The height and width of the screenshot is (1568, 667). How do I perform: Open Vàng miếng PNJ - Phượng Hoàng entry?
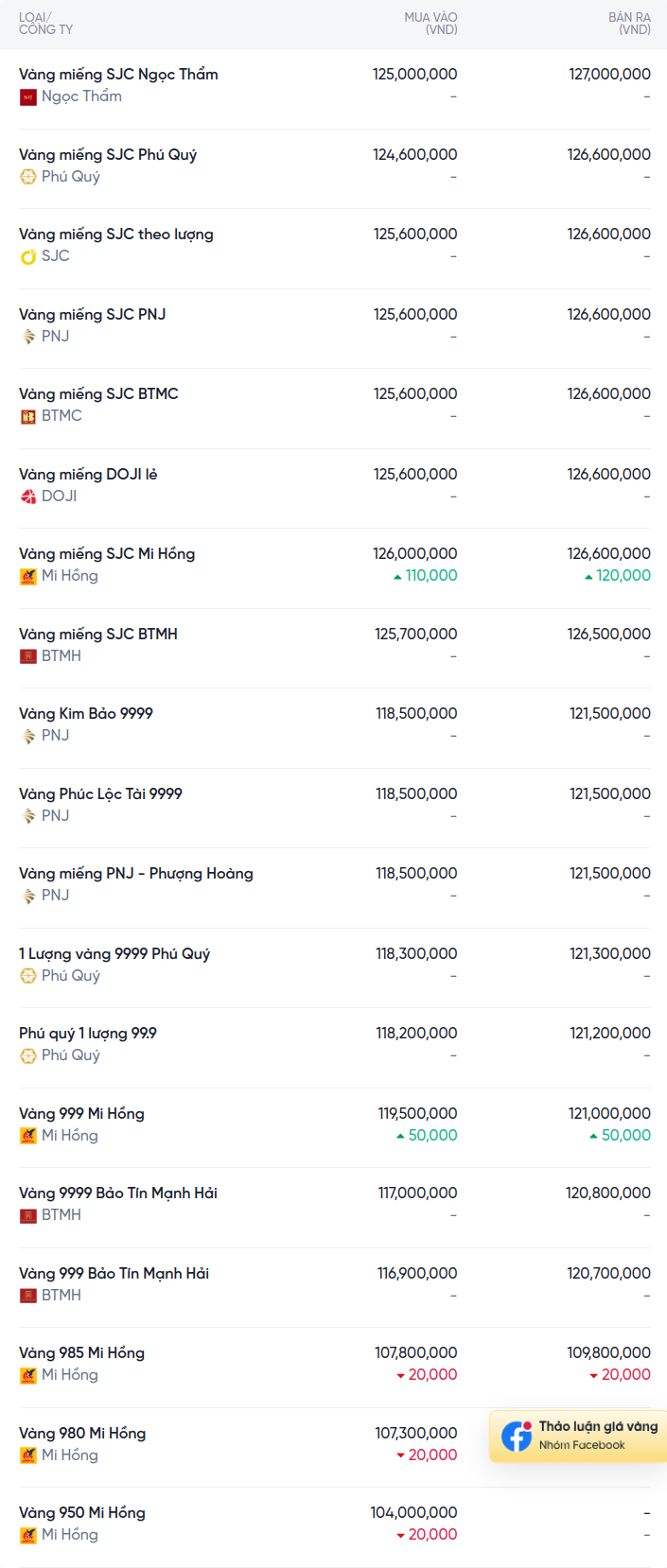tap(136, 874)
